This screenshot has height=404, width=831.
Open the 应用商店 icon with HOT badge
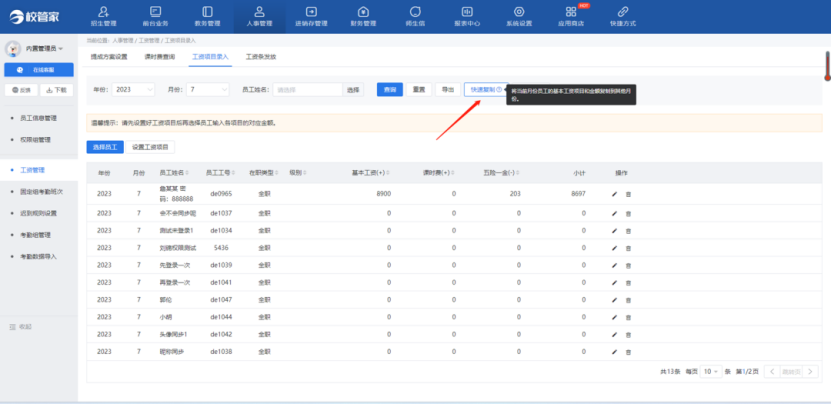[570, 13]
